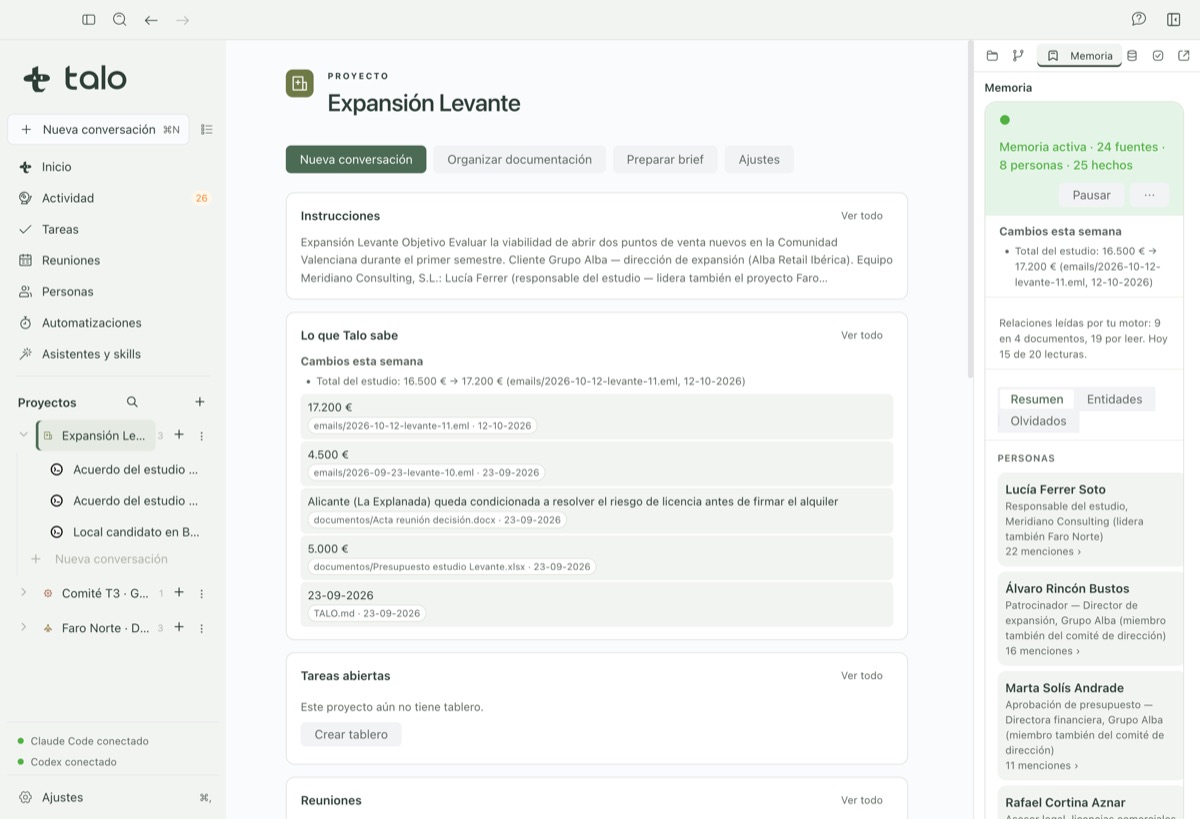Click Crear tablero button
Screen dimensions: 1200x819
click(351, 734)
